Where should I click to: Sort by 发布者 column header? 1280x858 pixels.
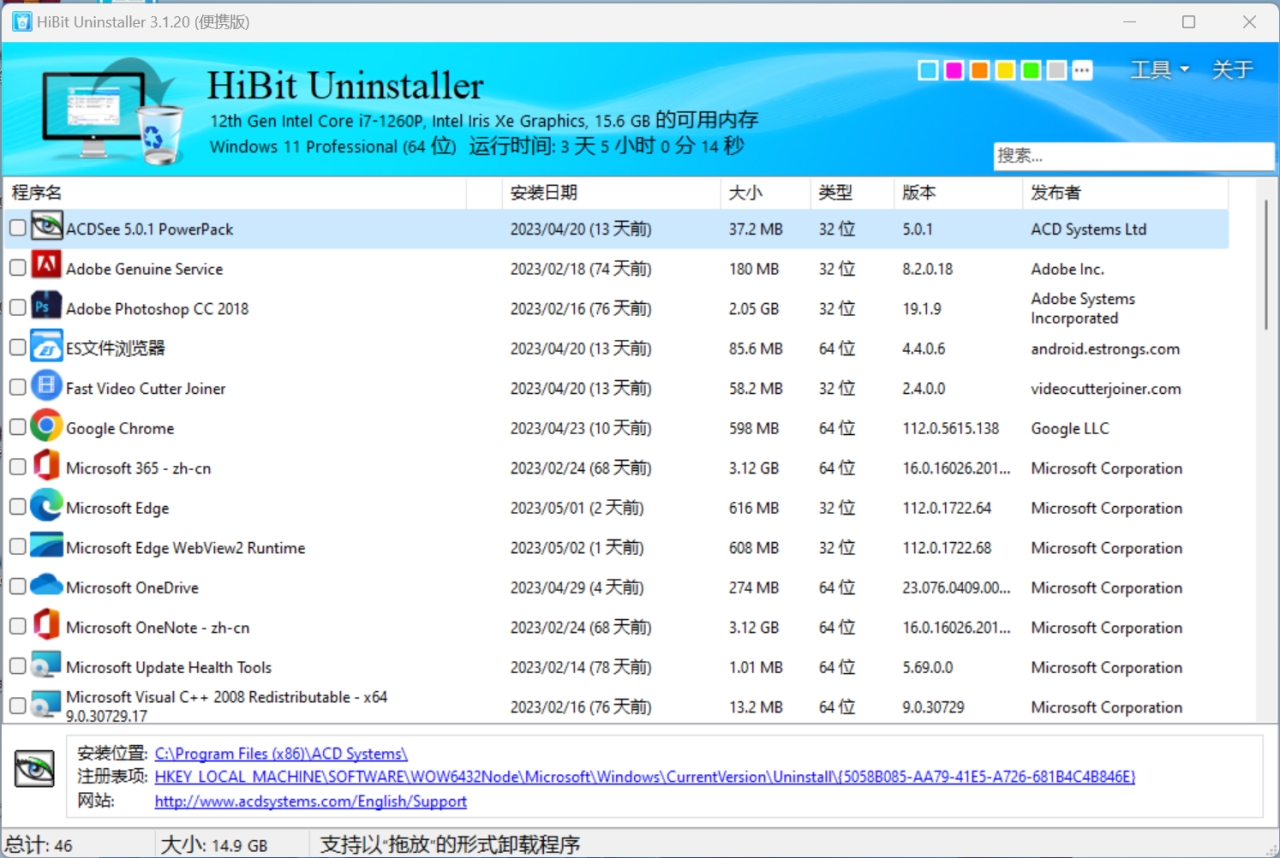(x=1125, y=193)
